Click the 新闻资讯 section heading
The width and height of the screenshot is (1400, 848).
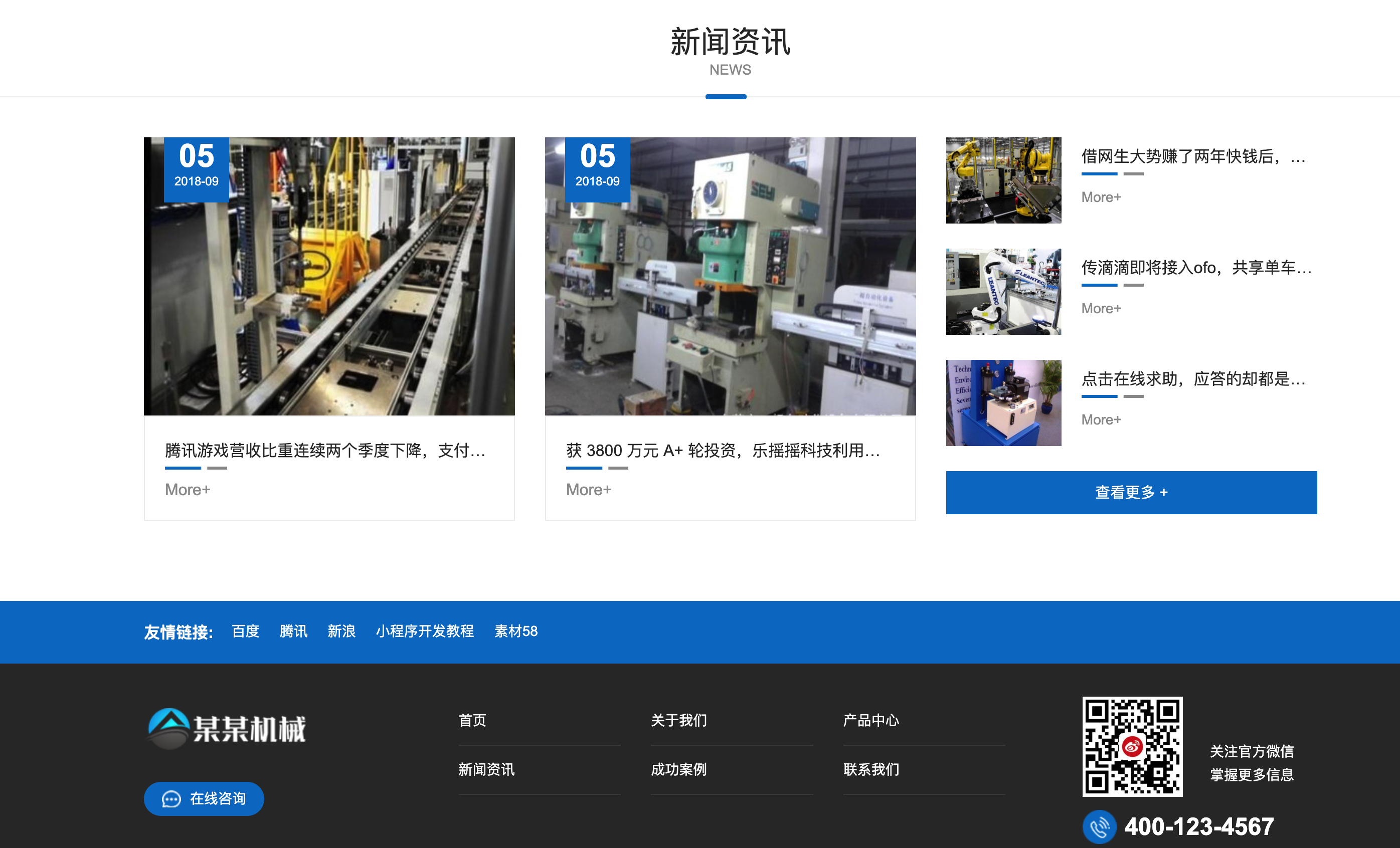pyautogui.click(x=730, y=42)
